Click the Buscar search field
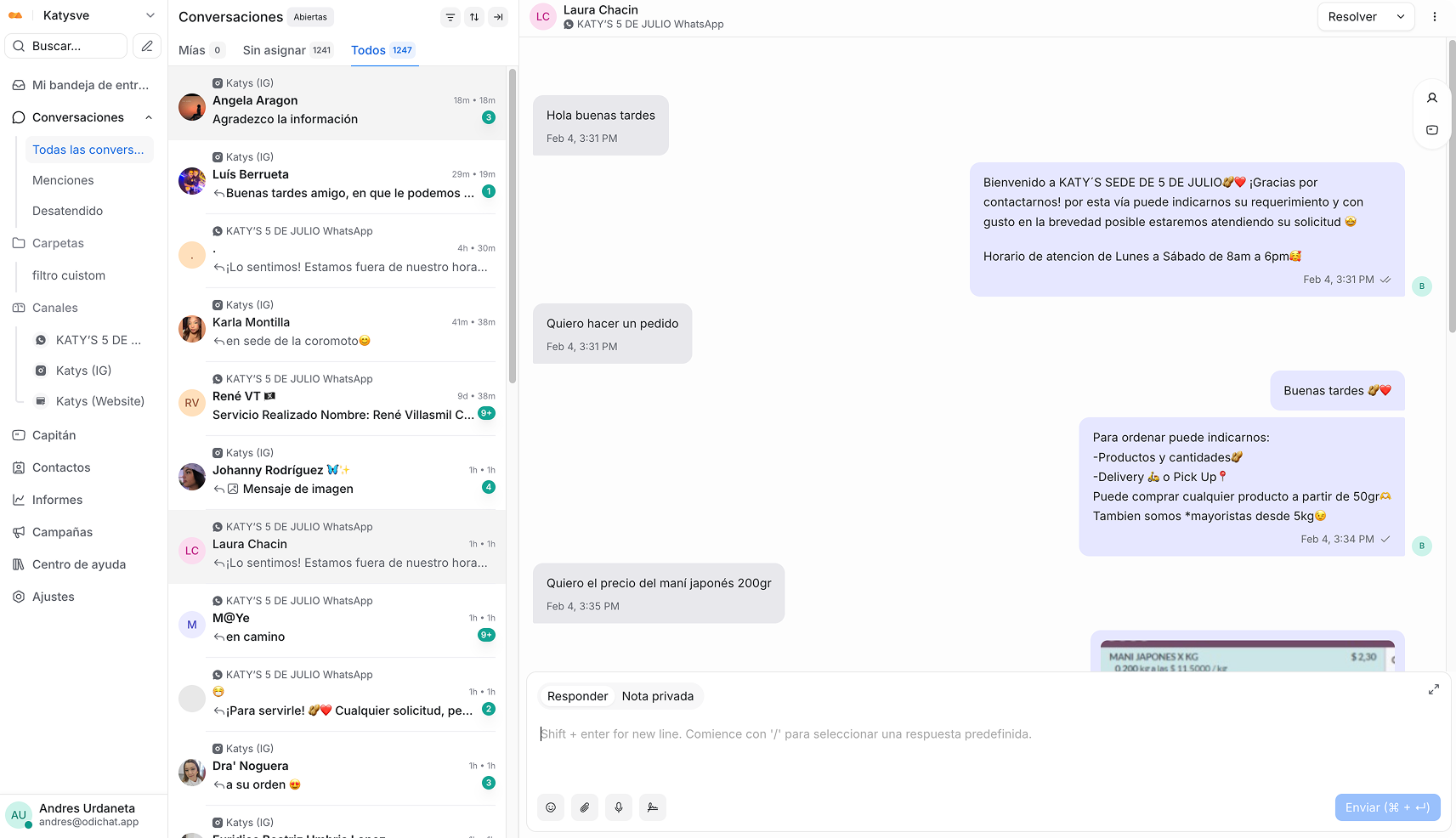This screenshot has width=1456, height=838. 66,46
